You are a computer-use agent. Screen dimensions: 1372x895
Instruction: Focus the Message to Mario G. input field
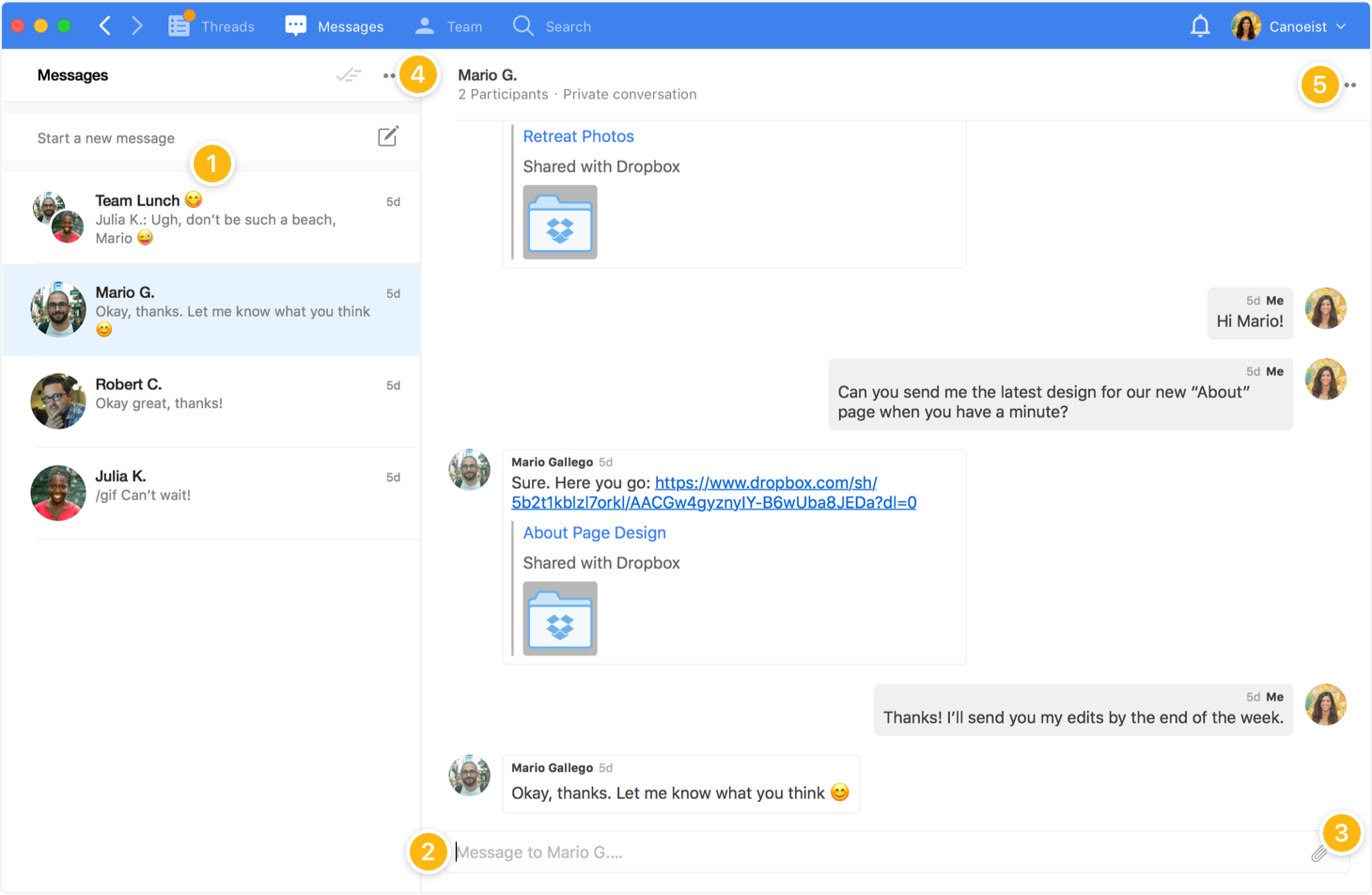tap(874, 853)
